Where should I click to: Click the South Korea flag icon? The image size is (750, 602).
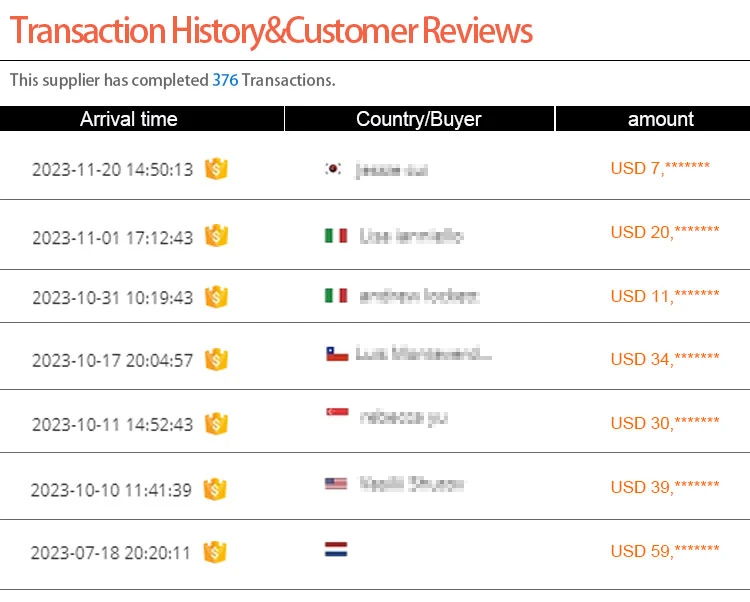tap(334, 169)
